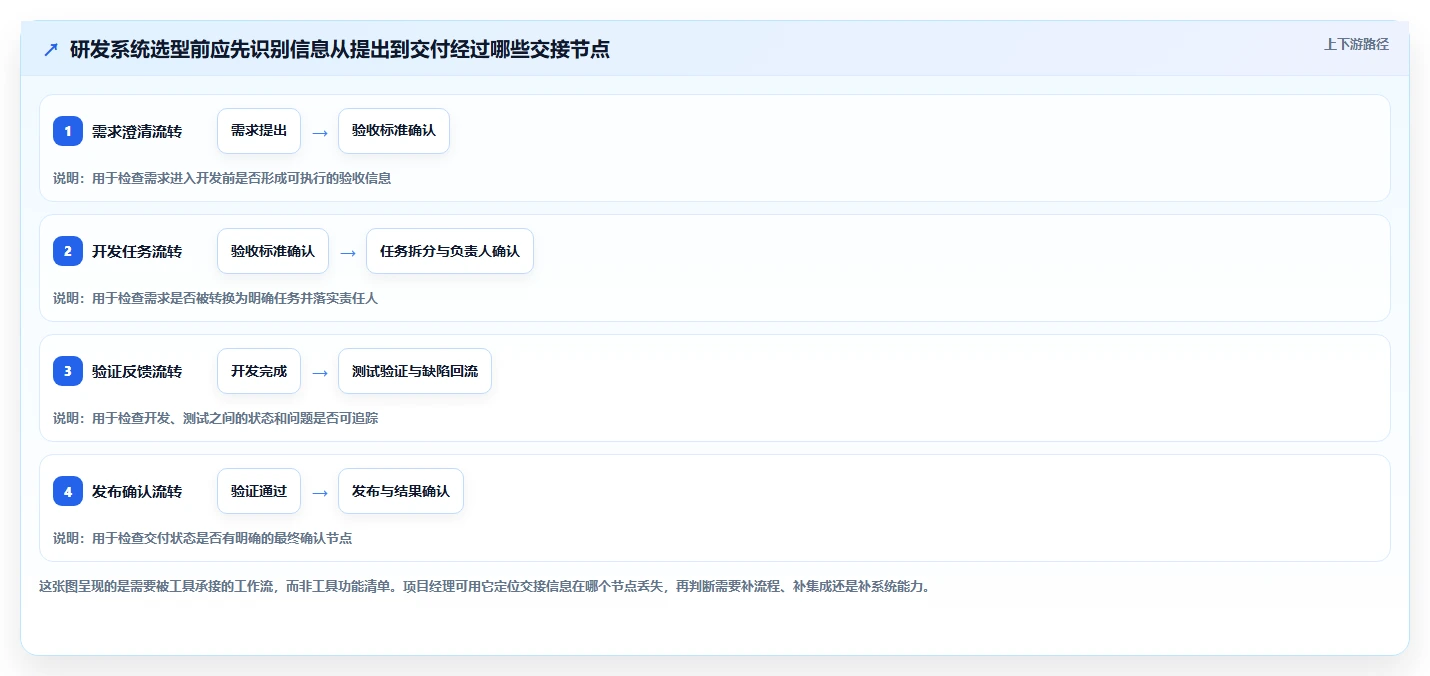Click description 用于检查需求进入开发前是否形成可执行的验收信息
Screen dimensions: 1430x676
click(241, 178)
